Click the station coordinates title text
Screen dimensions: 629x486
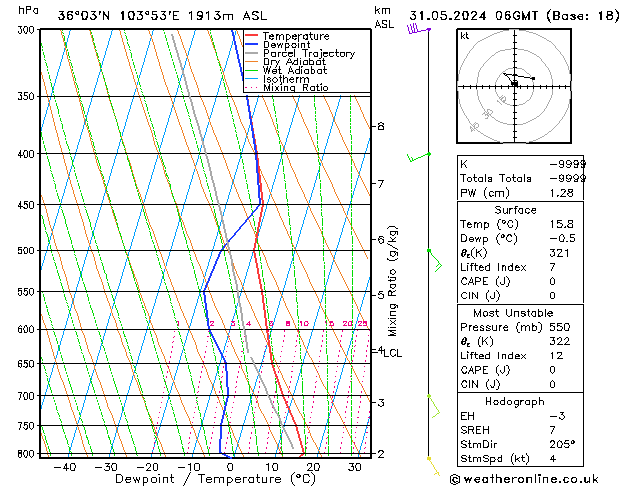(x=162, y=16)
